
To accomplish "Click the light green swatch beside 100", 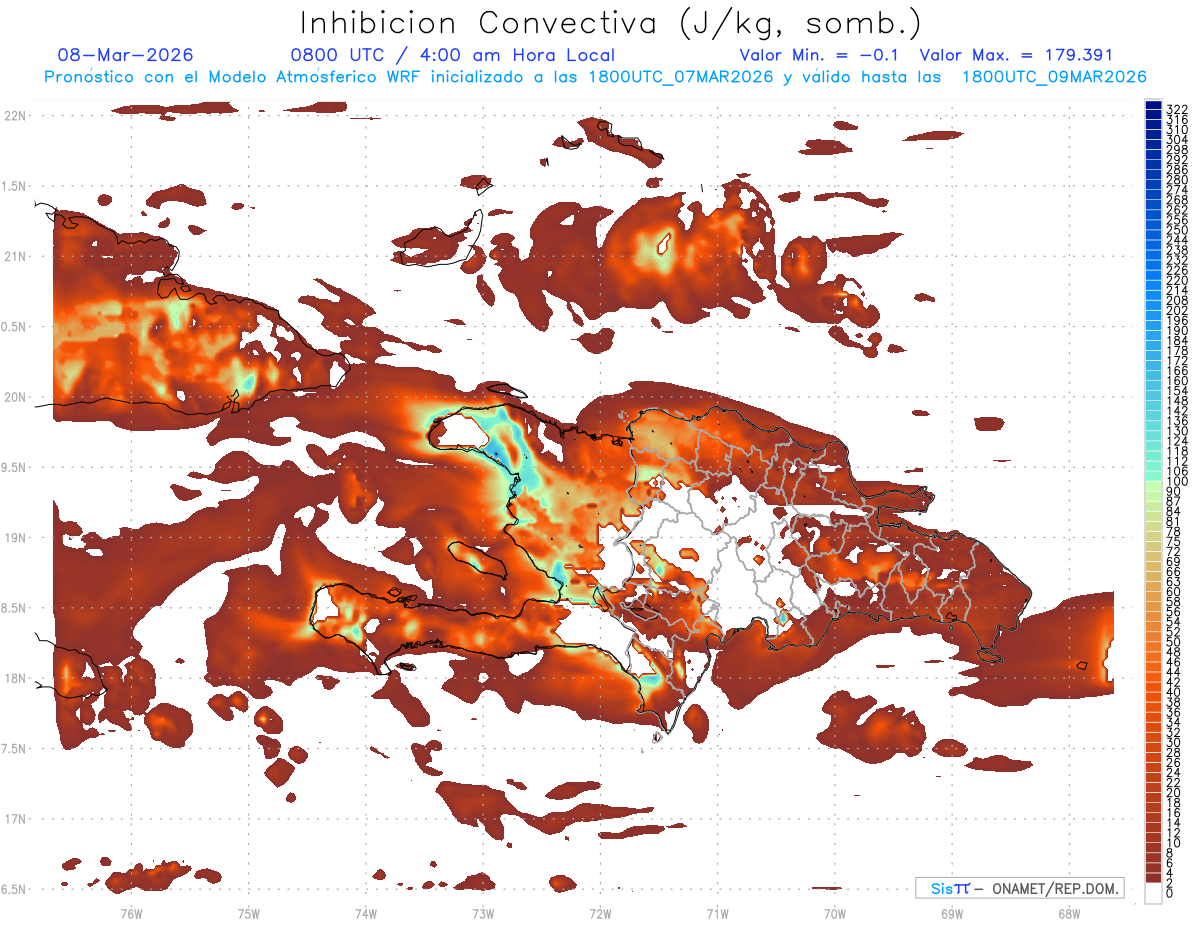I will [1153, 485].
